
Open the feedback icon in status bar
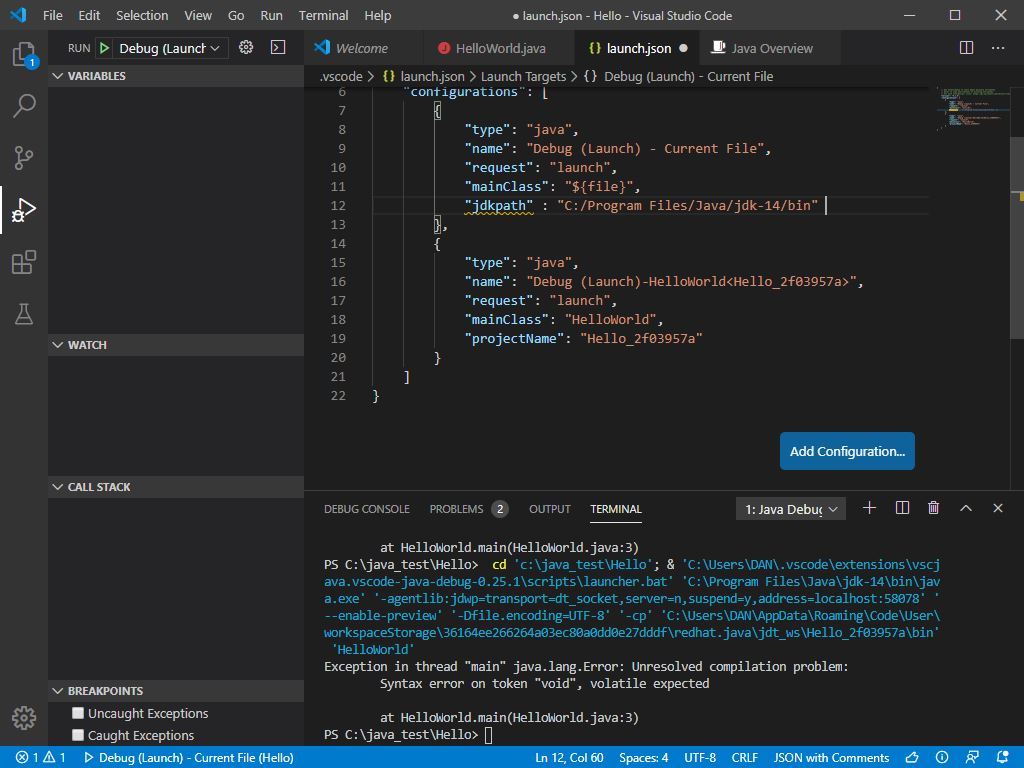click(x=972, y=758)
